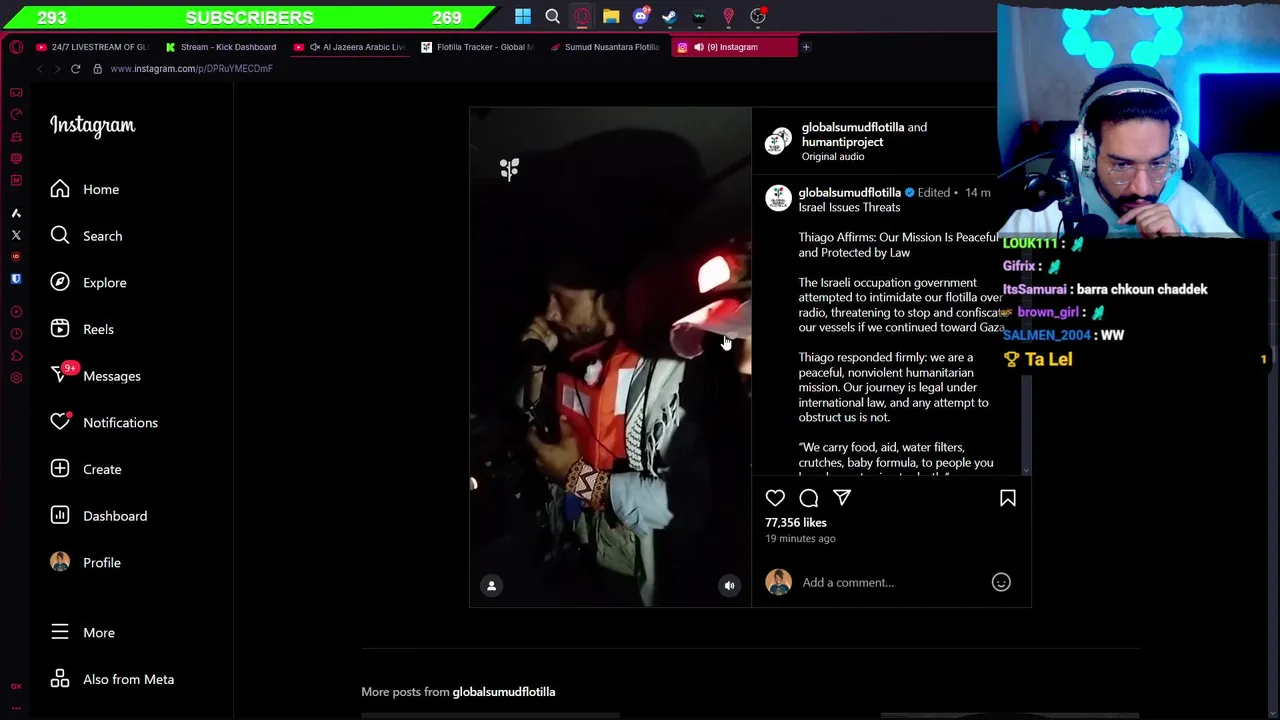Go forward in browser history

[57, 69]
